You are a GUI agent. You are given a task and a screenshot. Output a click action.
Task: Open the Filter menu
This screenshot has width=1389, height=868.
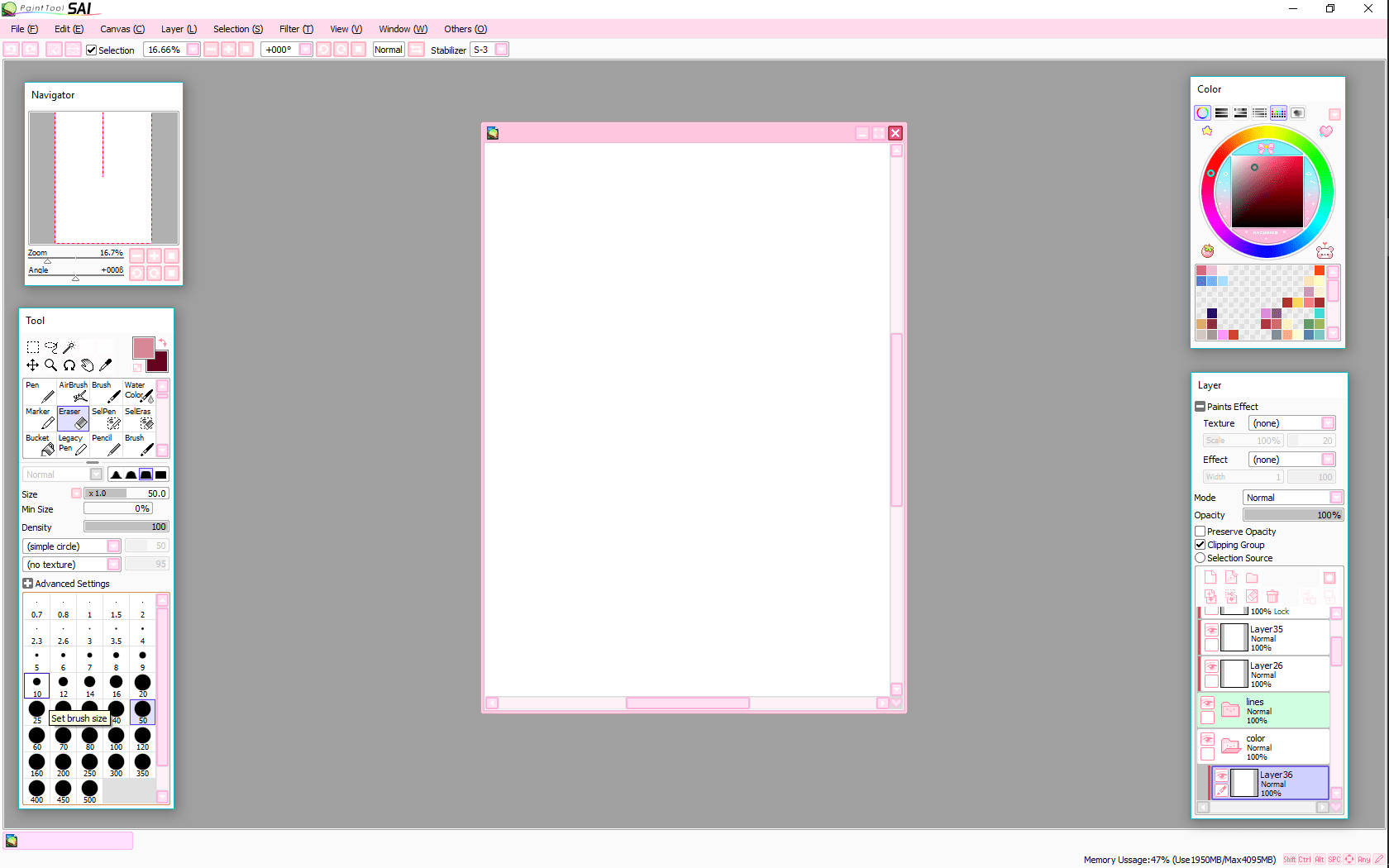(x=295, y=29)
